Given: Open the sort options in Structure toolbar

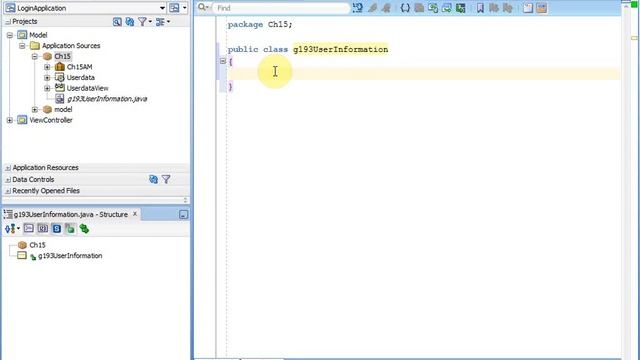Looking at the screenshot, I should [x=11, y=229].
